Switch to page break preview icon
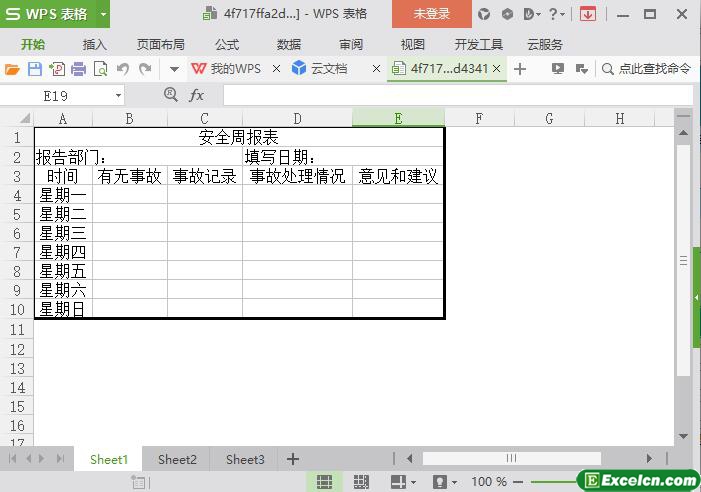The image size is (701, 492). (x=361, y=482)
